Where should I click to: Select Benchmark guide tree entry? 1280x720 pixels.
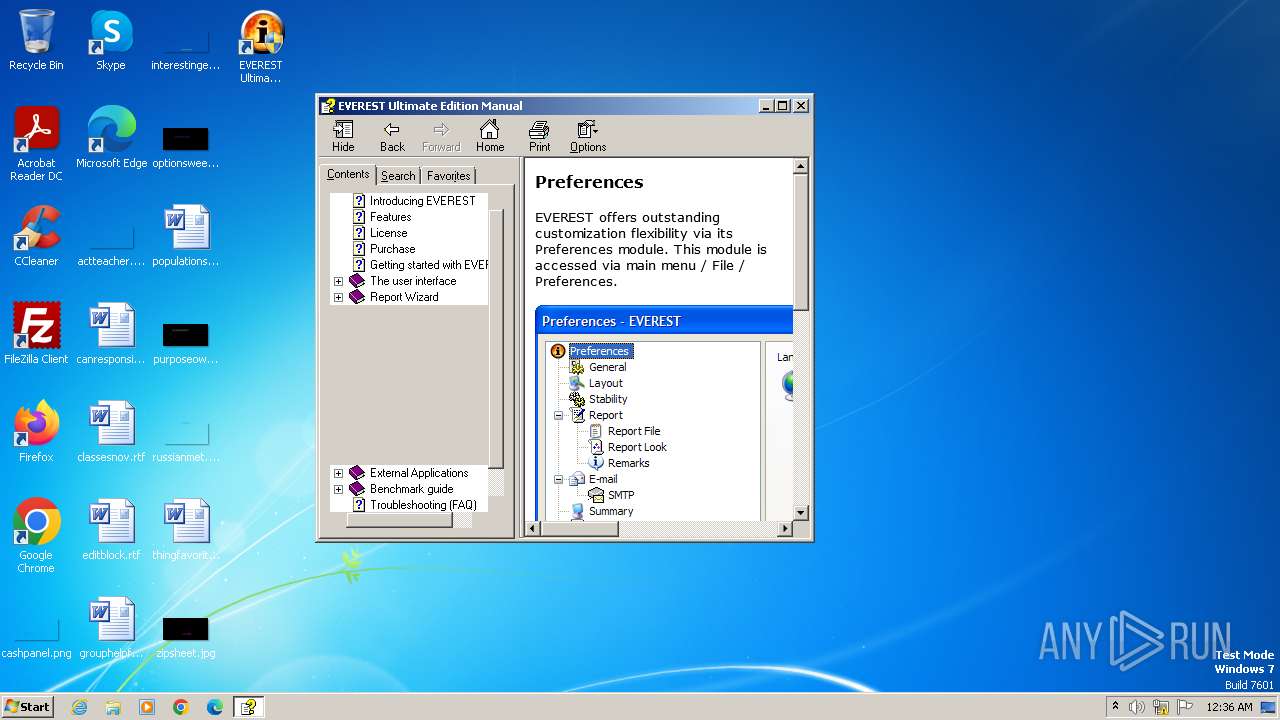411,489
